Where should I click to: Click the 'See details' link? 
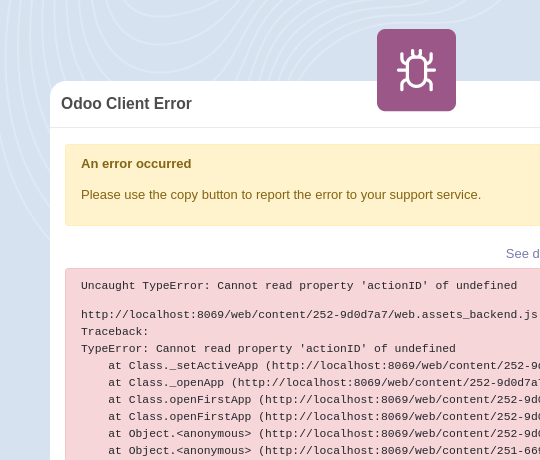523,254
